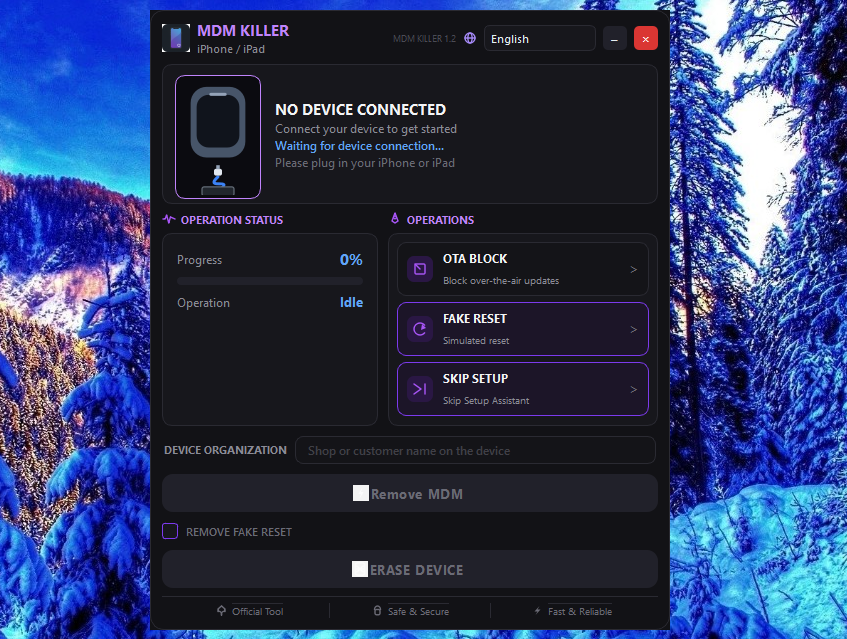The image size is (847, 639).
Task: Expand the OTA Block chevron
Action: click(x=634, y=269)
